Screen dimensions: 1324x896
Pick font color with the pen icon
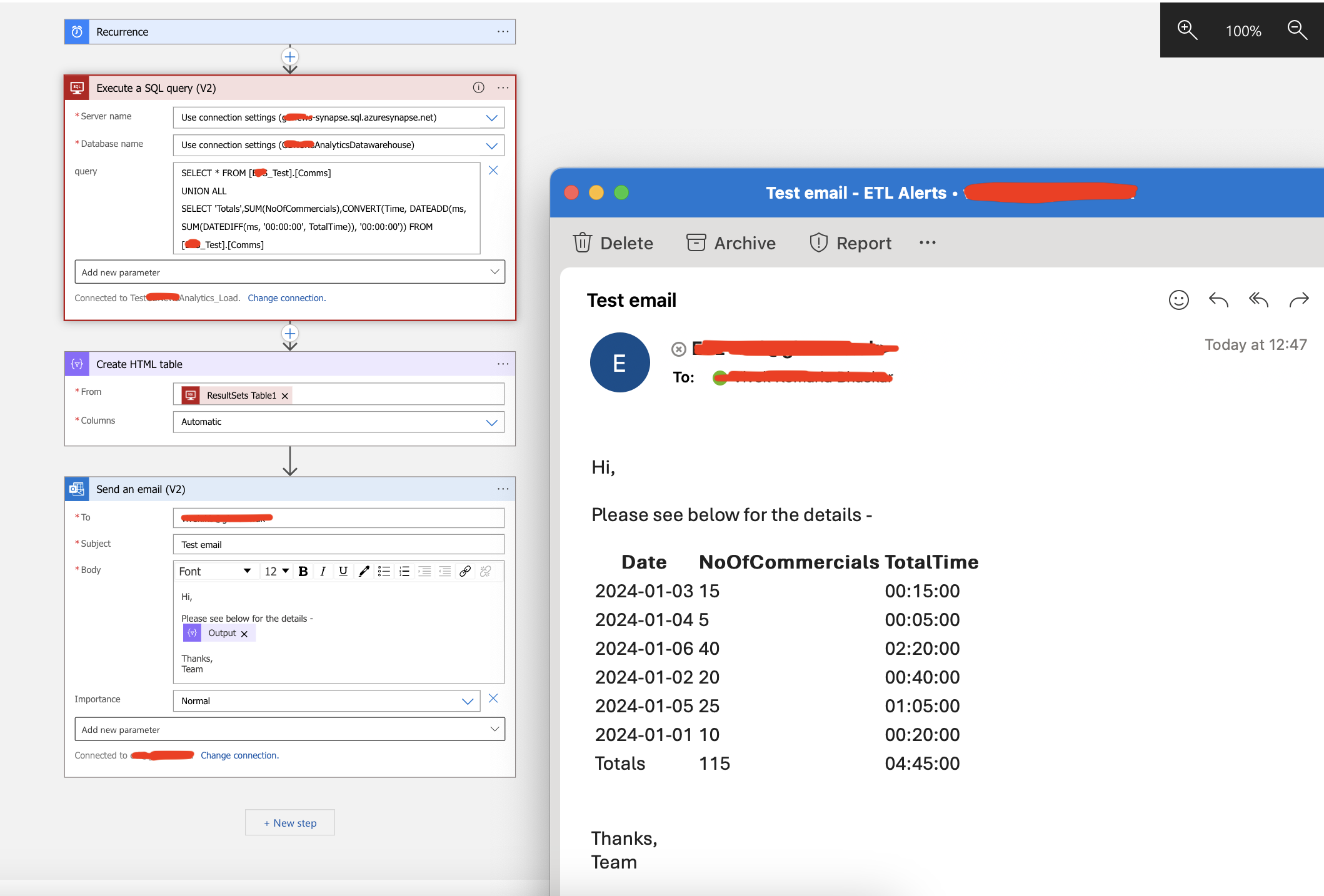(x=364, y=571)
